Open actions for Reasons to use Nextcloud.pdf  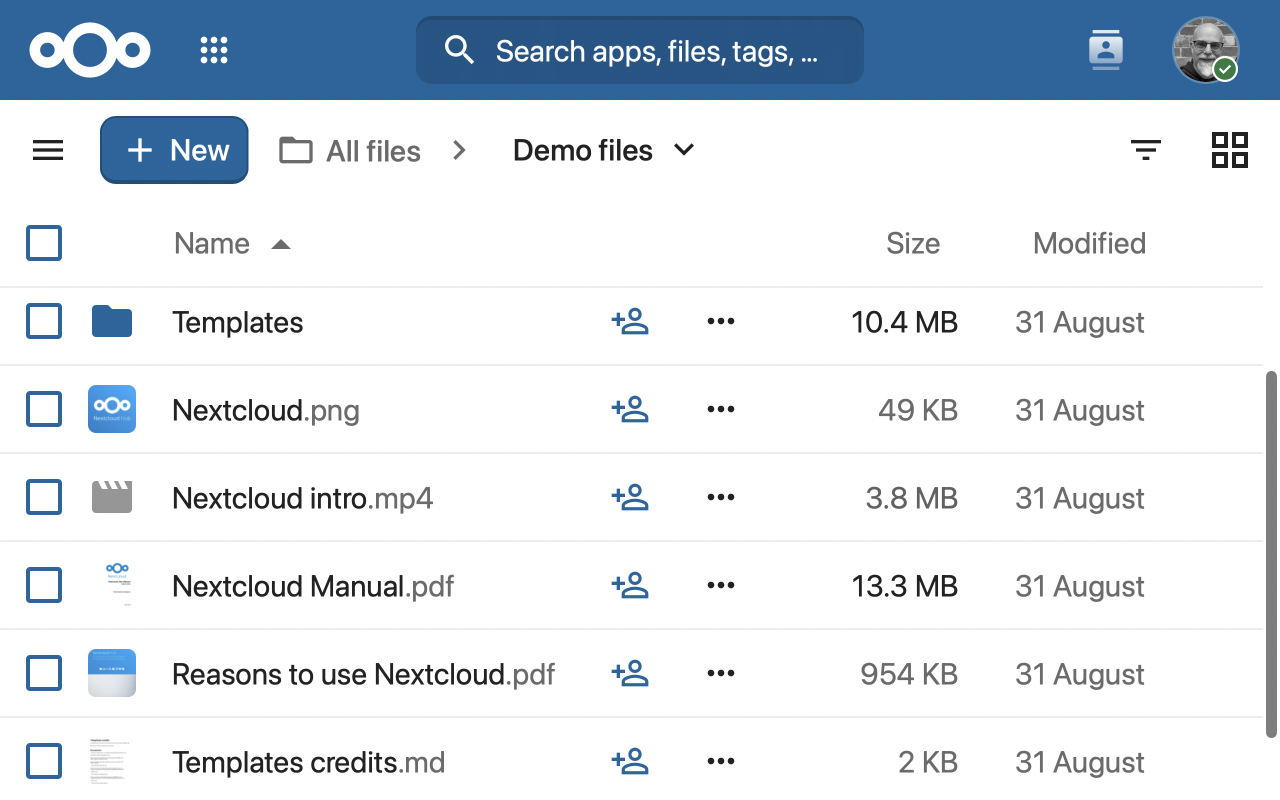(721, 674)
